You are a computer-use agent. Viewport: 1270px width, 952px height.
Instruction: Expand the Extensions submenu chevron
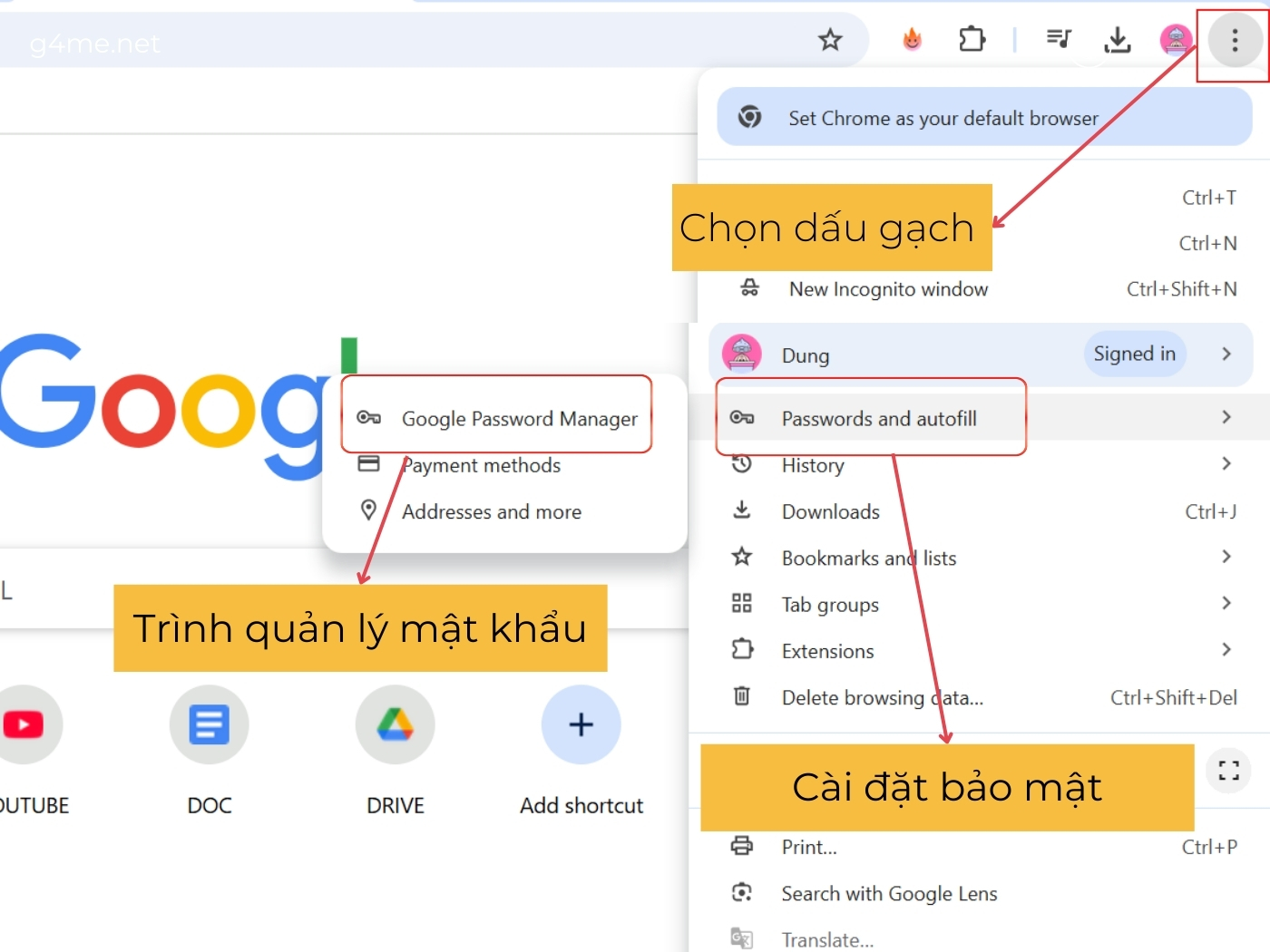(1226, 649)
